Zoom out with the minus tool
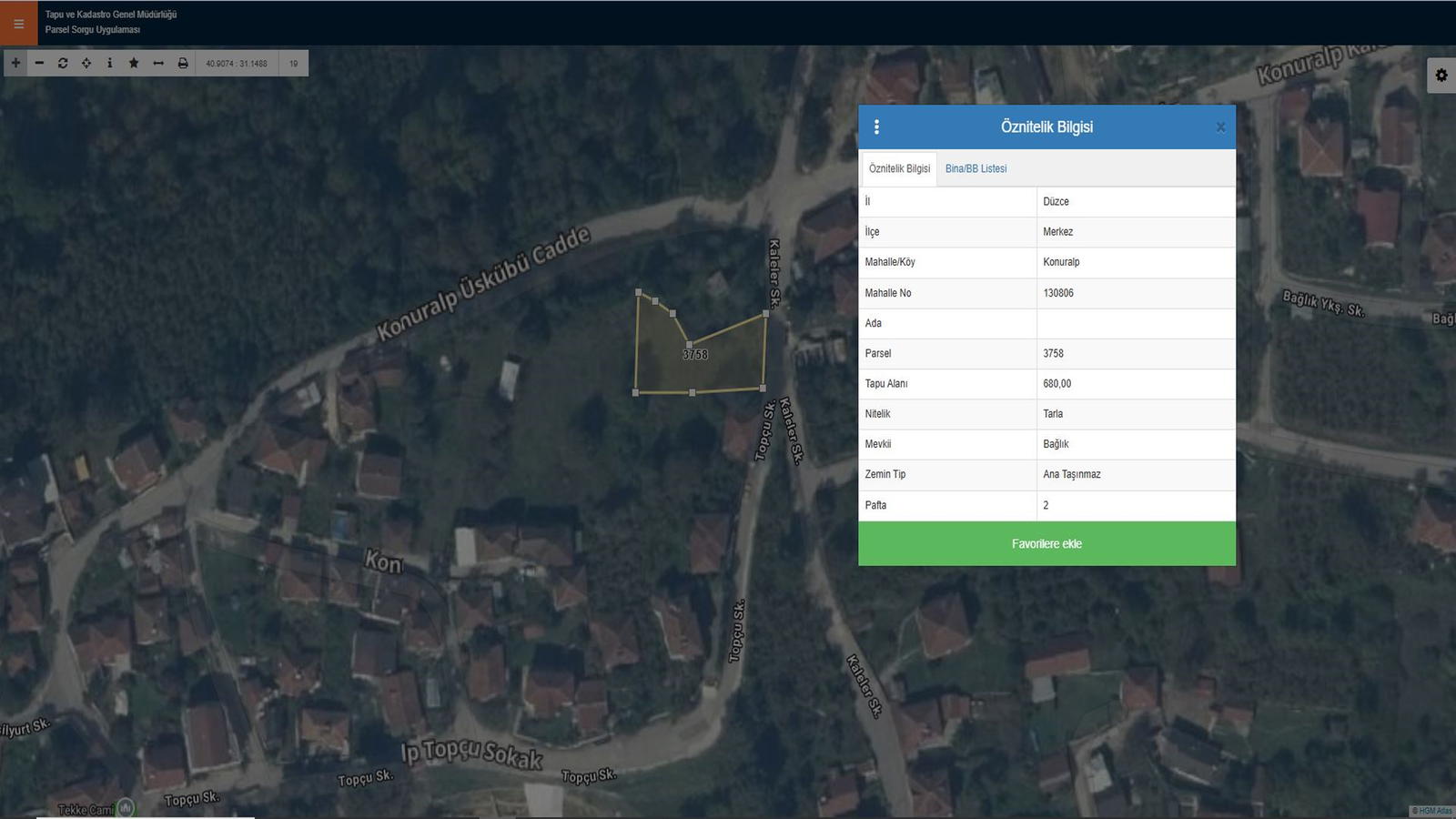Screen dimensions: 1456x819 click(x=39, y=63)
